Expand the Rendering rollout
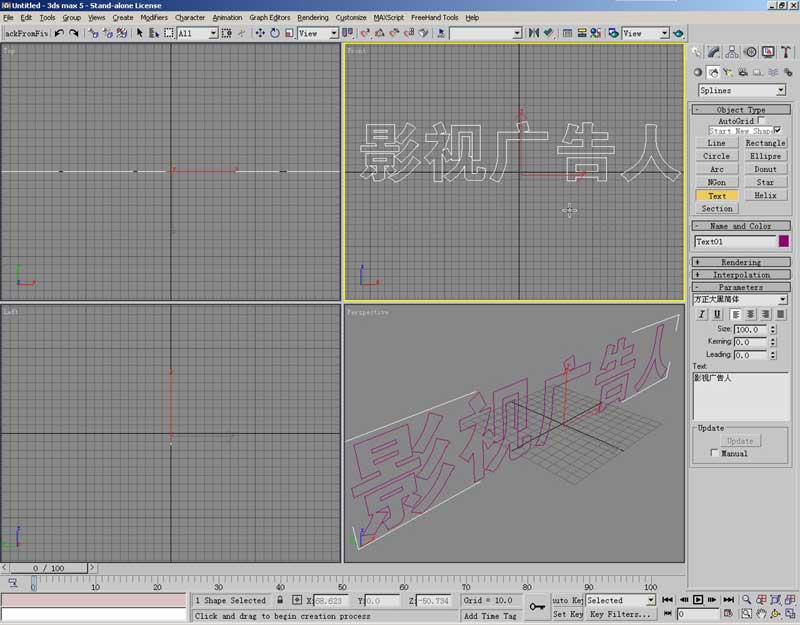 (x=741, y=262)
